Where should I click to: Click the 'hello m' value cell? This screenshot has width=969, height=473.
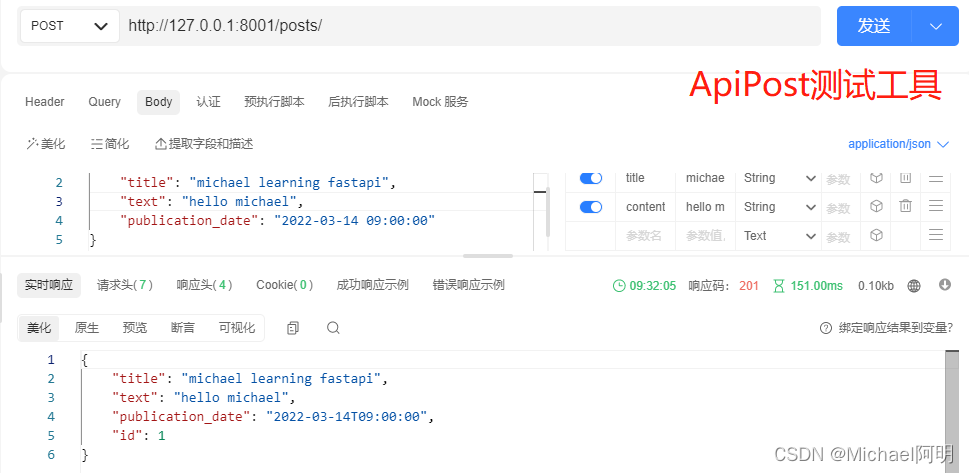(x=705, y=207)
